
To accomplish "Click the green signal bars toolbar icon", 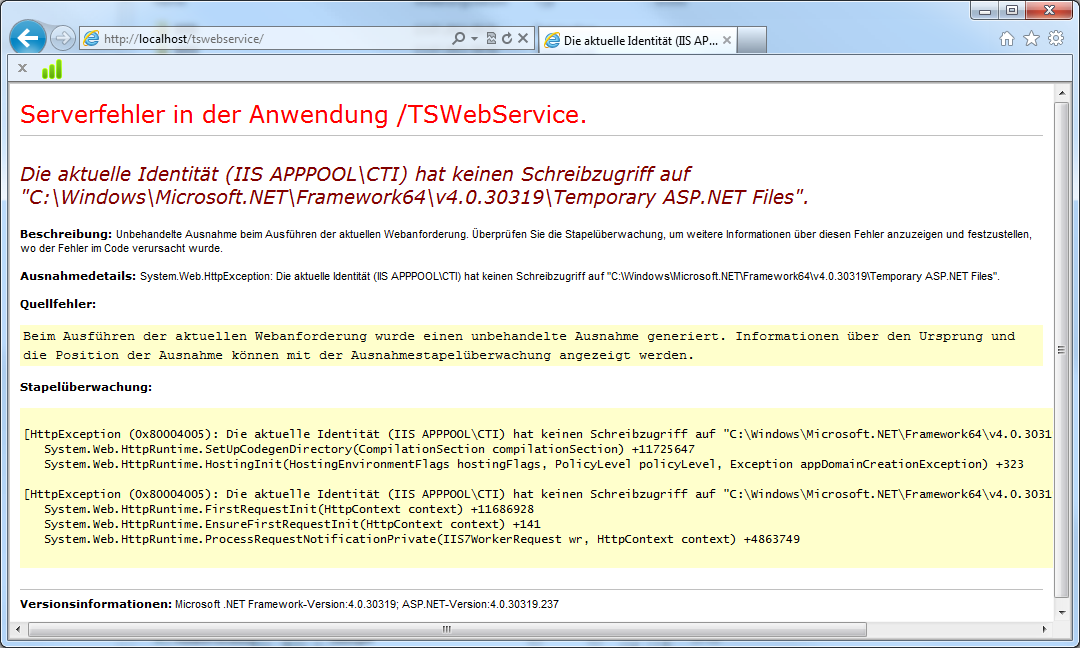I will pos(51,69).
